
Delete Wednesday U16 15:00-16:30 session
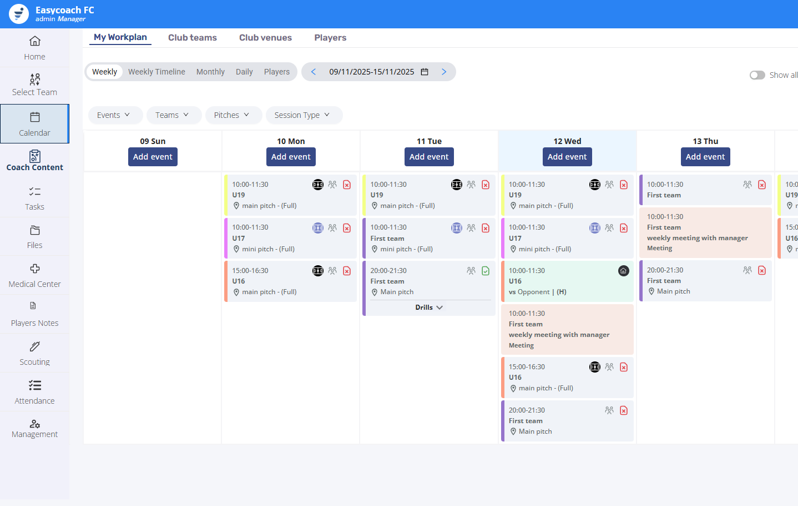click(623, 367)
